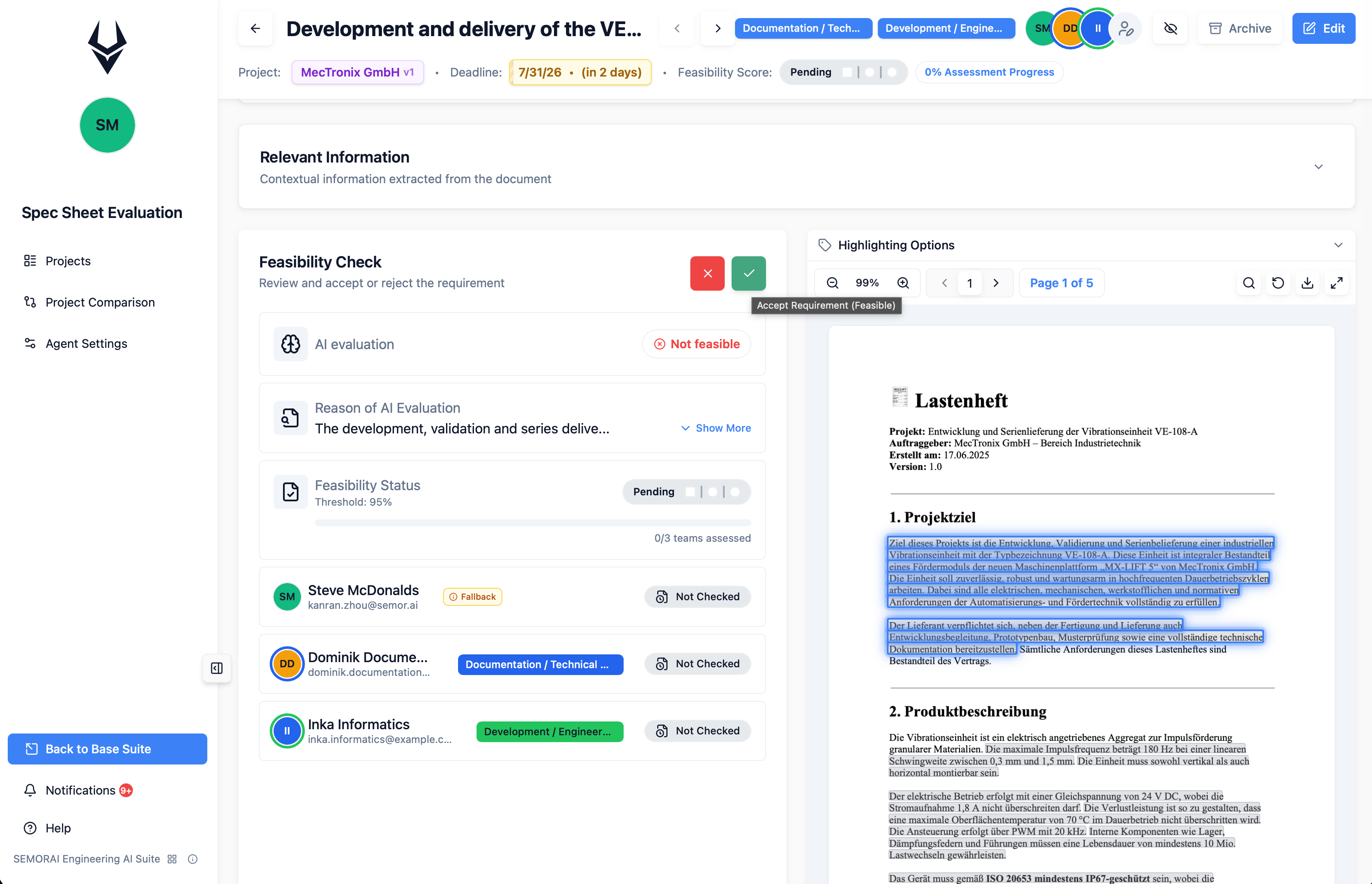Click the page number input field
The width and height of the screenshot is (1372, 884).
[969, 283]
